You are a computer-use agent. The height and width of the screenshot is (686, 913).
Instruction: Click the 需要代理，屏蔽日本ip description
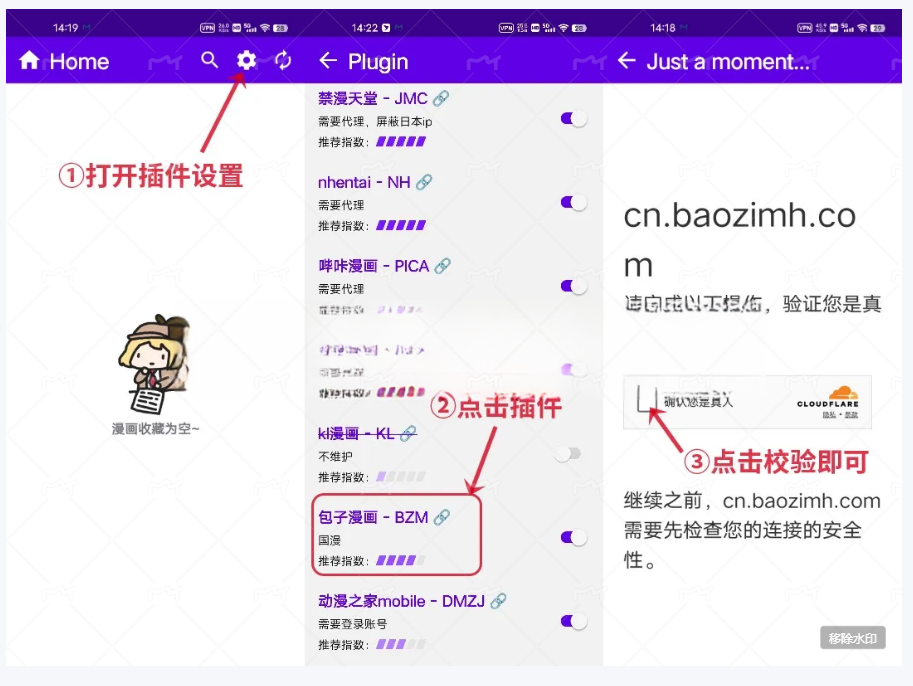[x=375, y=121]
